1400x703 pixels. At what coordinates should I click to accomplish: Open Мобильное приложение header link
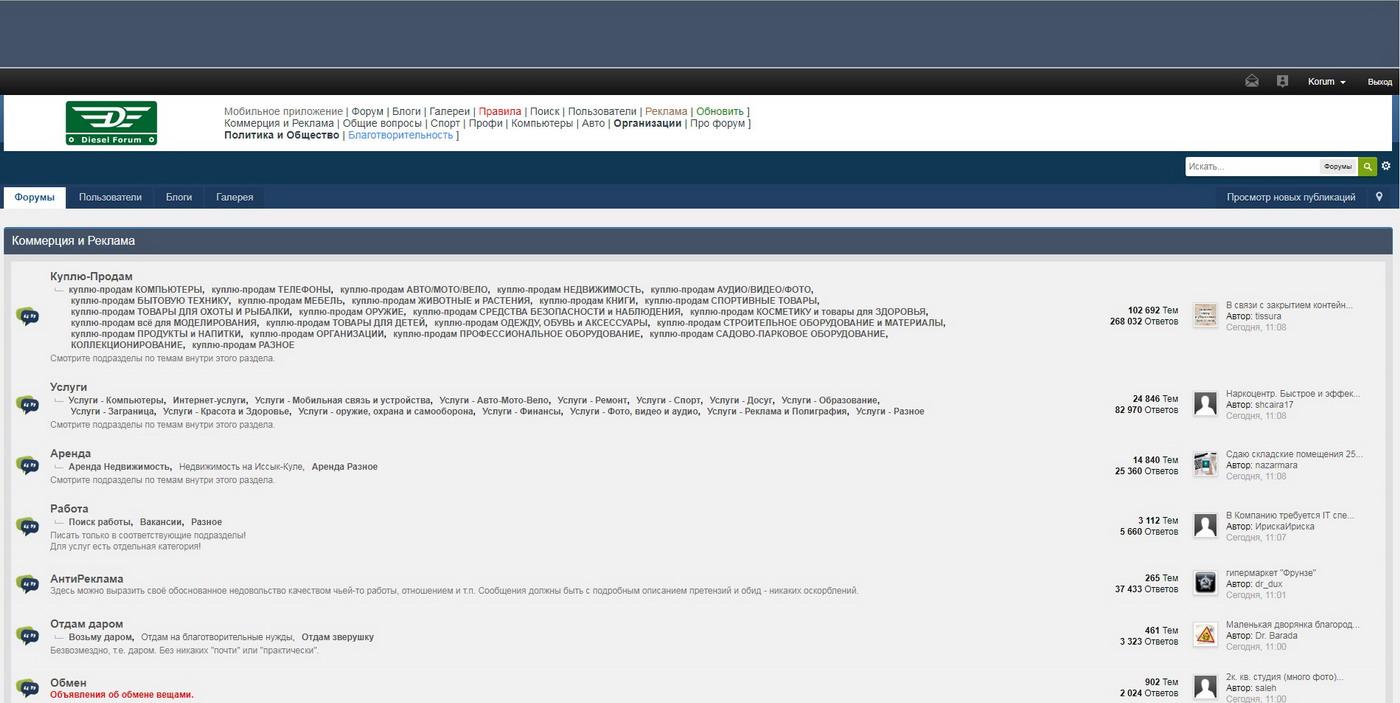click(283, 111)
